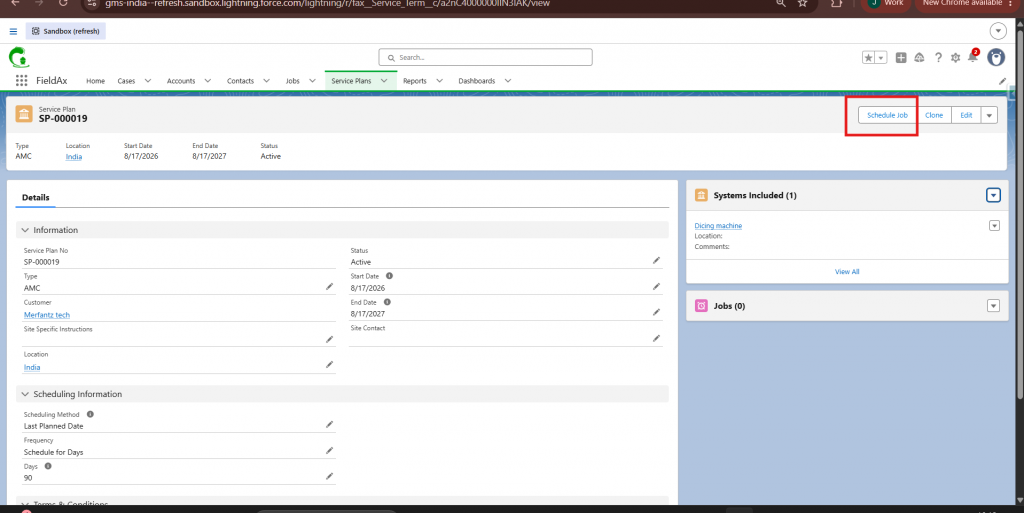Open the Accounts navigation tab
This screenshot has height=513, width=1024.
tap(181, 81)
